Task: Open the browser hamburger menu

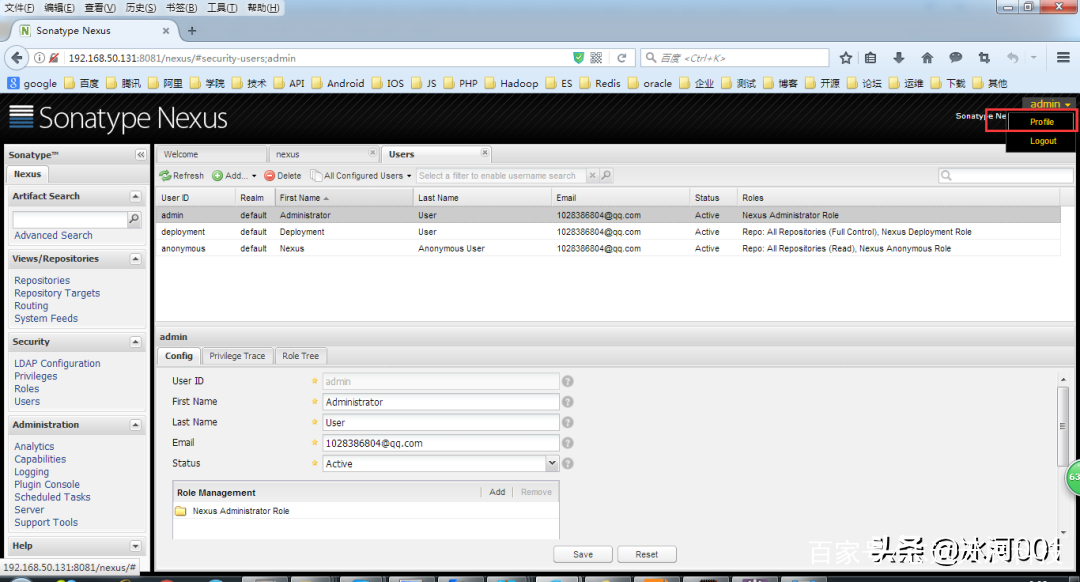Action: click(1063, 58)
